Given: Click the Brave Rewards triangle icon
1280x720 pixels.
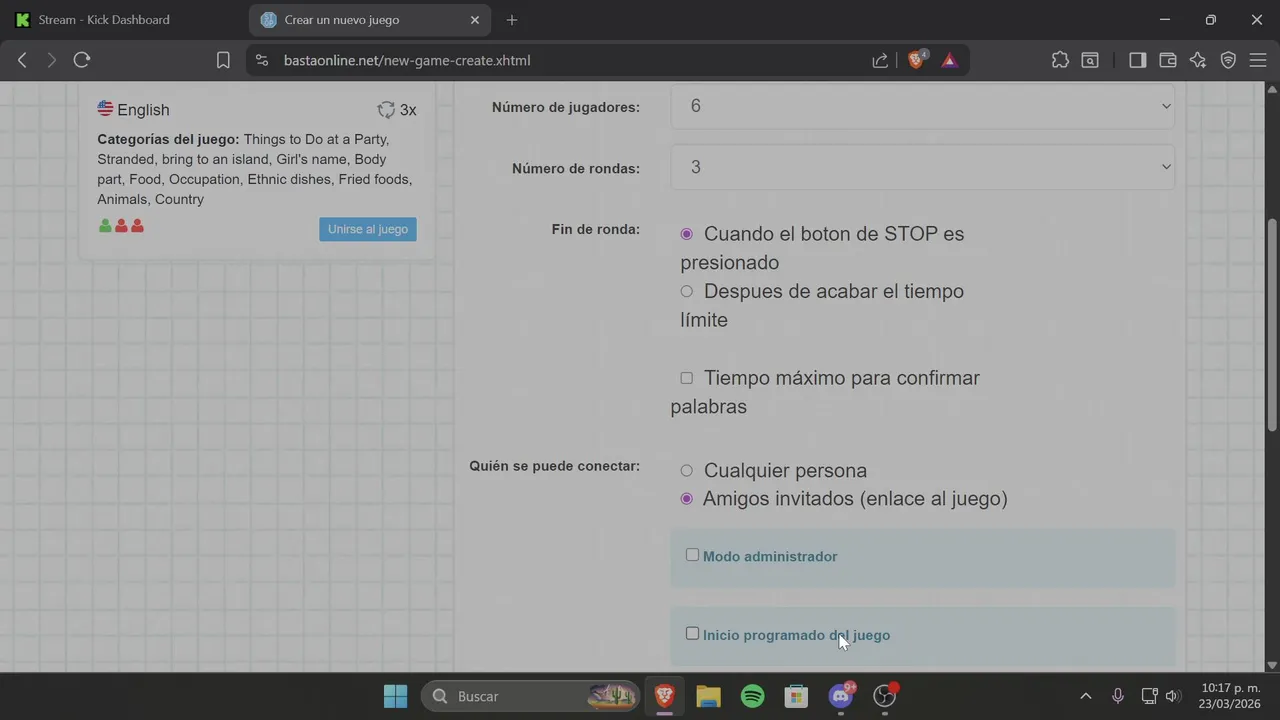Looking at the screenshot, I should (x=949, y=60).
